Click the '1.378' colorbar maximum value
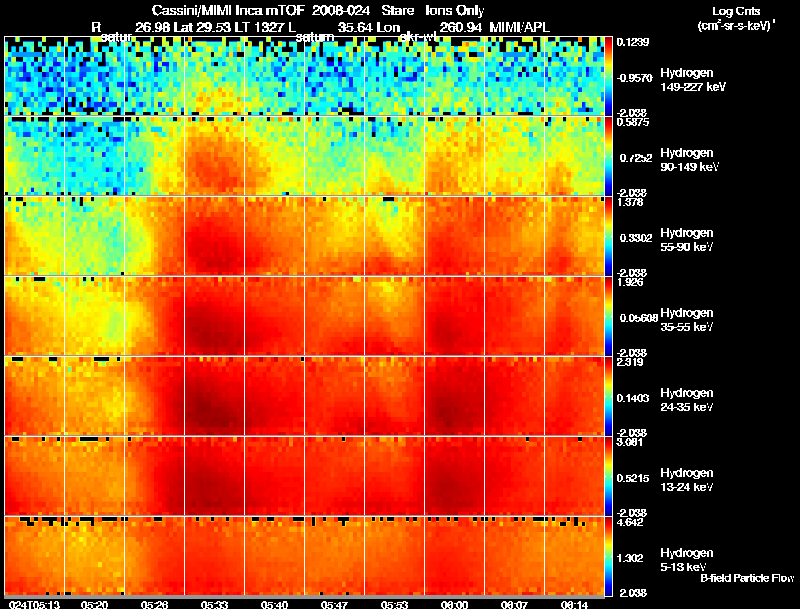The height and width of the screenshot is (609, 800). click(x=630, y=202)
